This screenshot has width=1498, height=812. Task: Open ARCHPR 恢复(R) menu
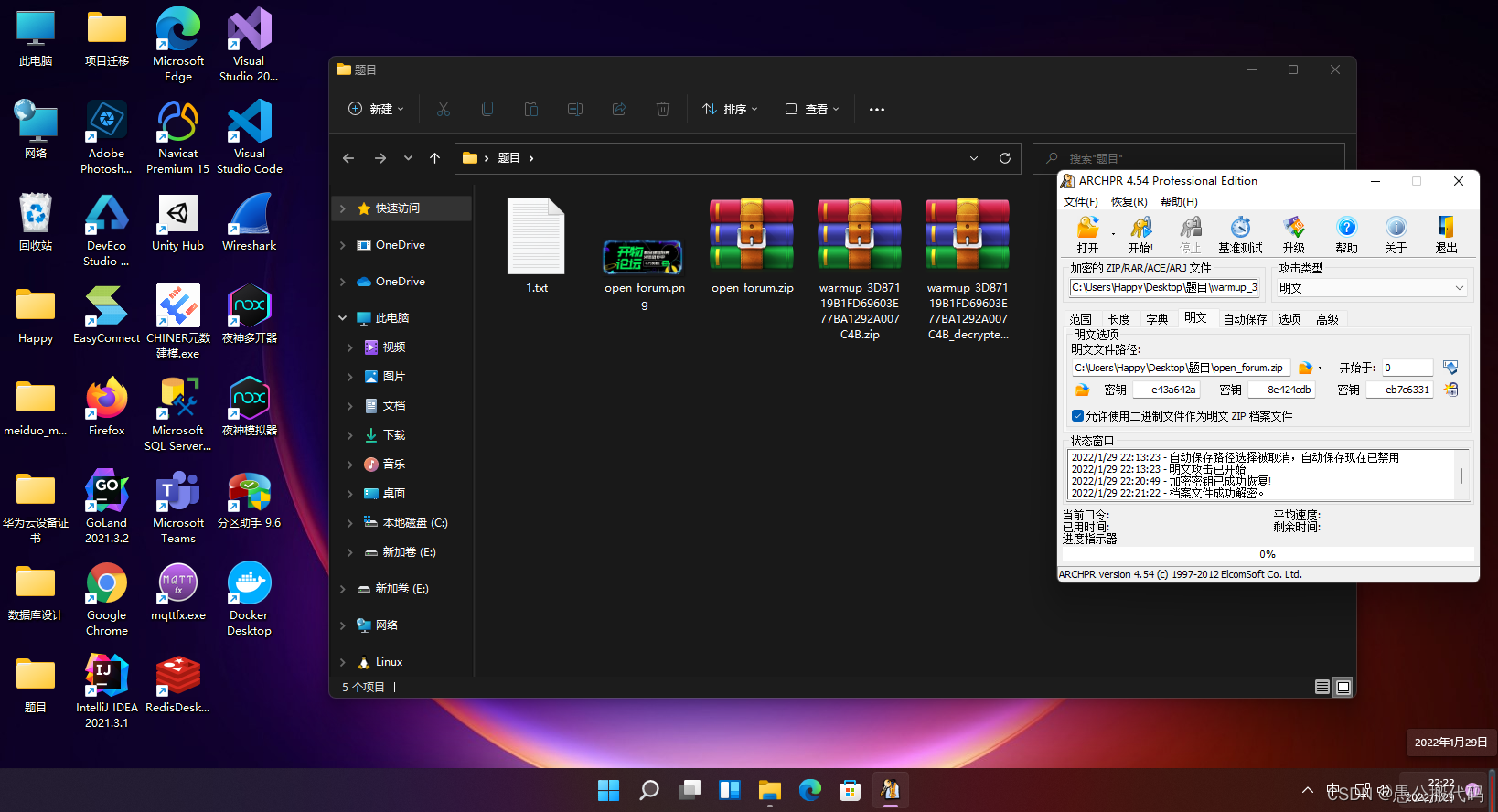click(x=1129, y=202)
